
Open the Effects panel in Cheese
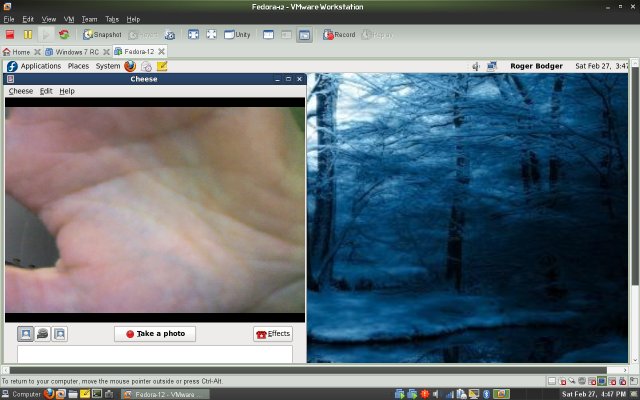pyautogui.click(x=273, y=334)
